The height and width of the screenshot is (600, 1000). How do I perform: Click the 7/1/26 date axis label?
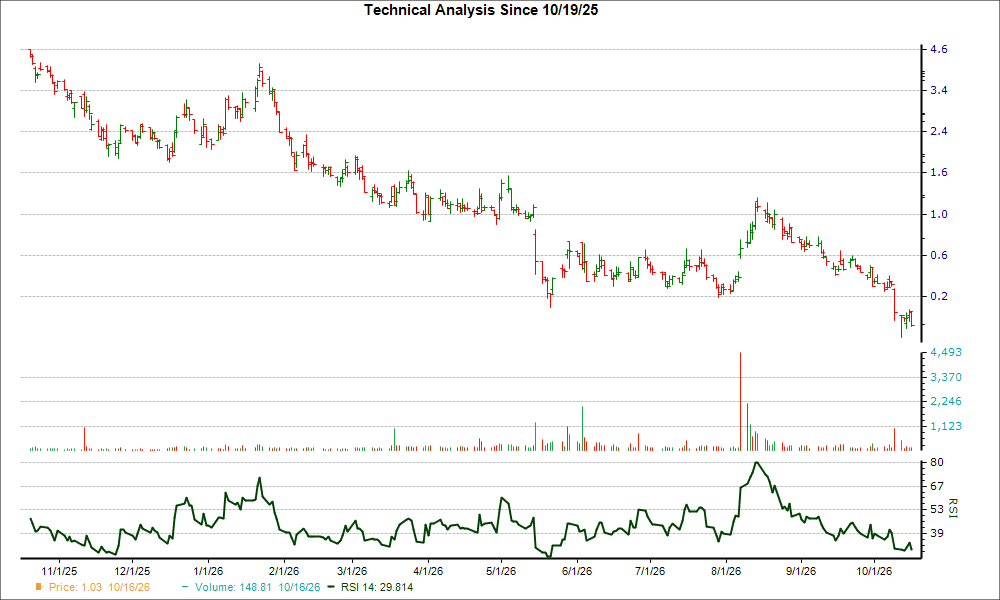[x=649, y=571]
